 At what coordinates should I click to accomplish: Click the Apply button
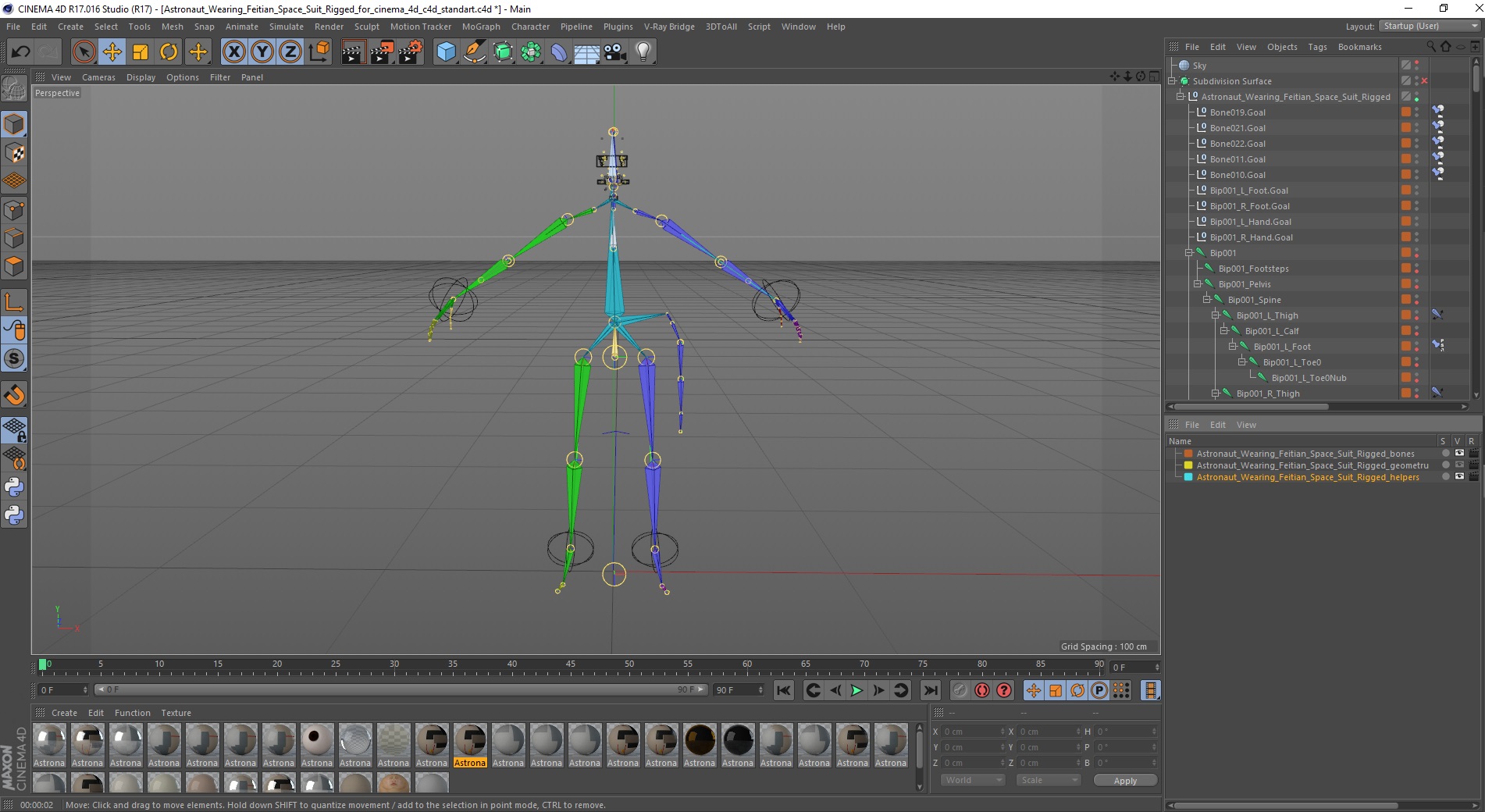point(1125,780)
